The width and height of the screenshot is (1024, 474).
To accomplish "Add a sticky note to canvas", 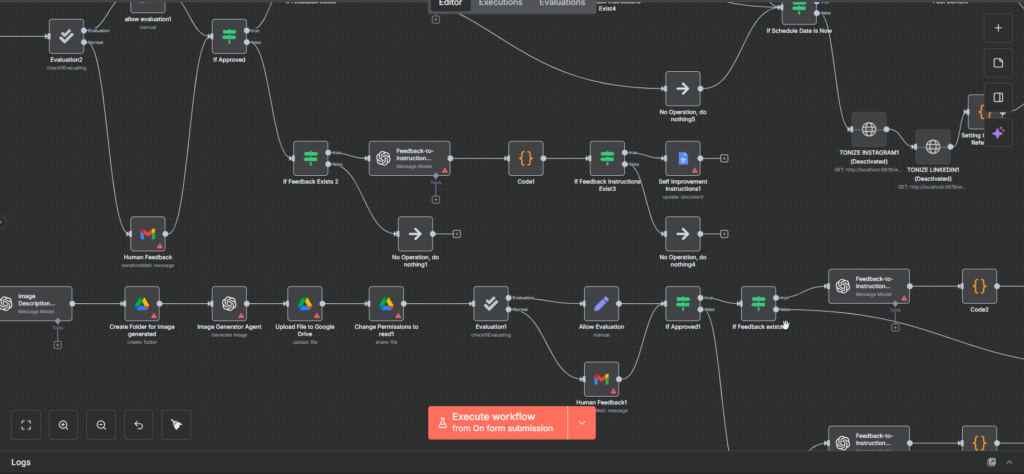I will (x=998, y=63).
